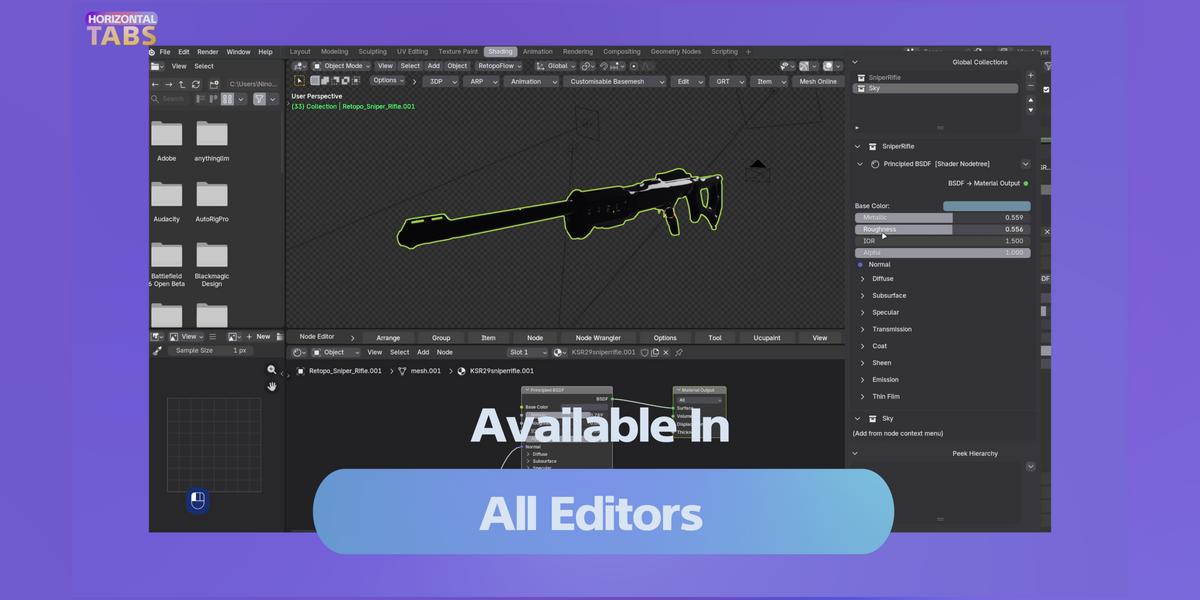Click the Node Wrangler button
Viewport: 1200px width, 600px height.
(598, 338)
